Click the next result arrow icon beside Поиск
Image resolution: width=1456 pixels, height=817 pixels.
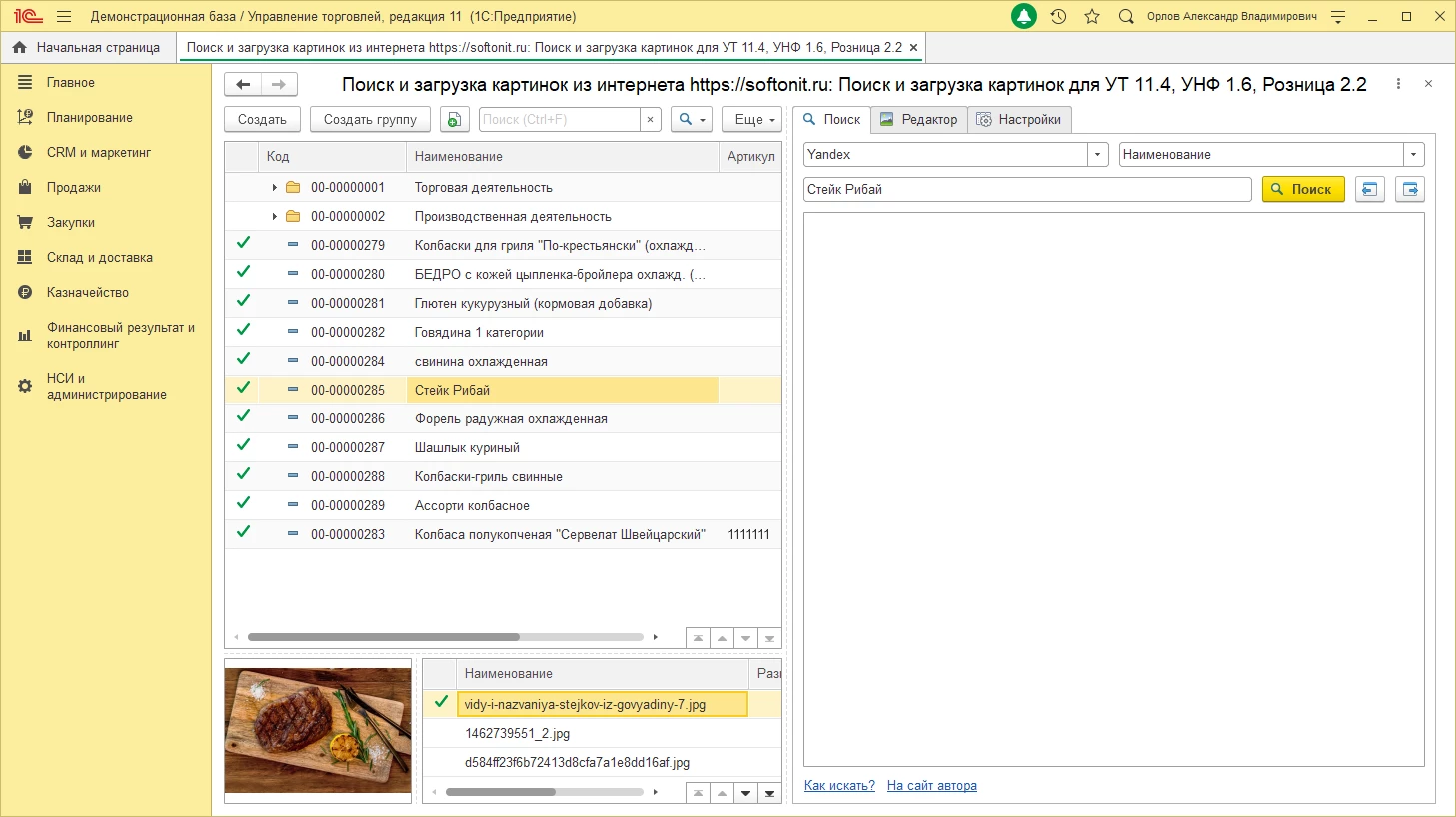click(x=1410, y=189)
